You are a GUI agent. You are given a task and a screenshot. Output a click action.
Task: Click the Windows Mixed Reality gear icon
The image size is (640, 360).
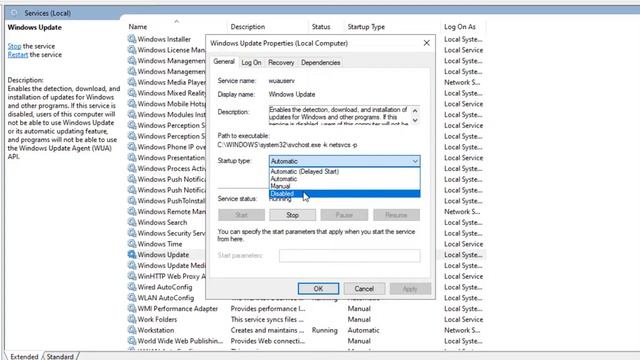tap(132, 93)
